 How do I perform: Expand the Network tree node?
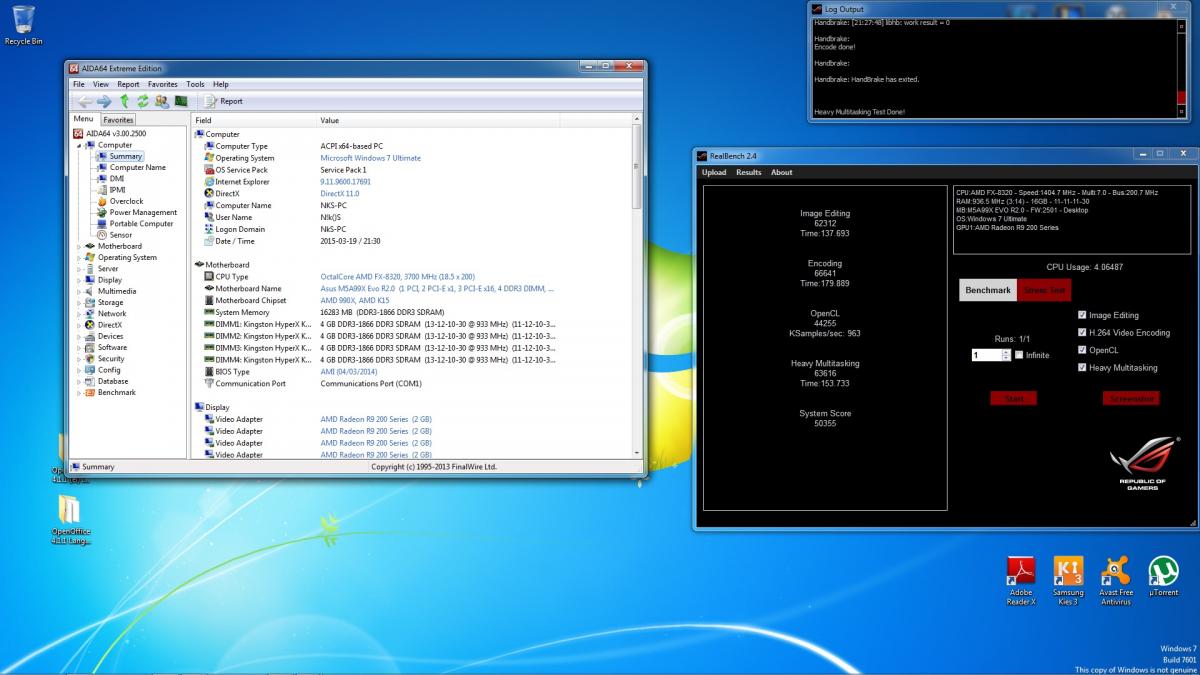click(79, 314)
